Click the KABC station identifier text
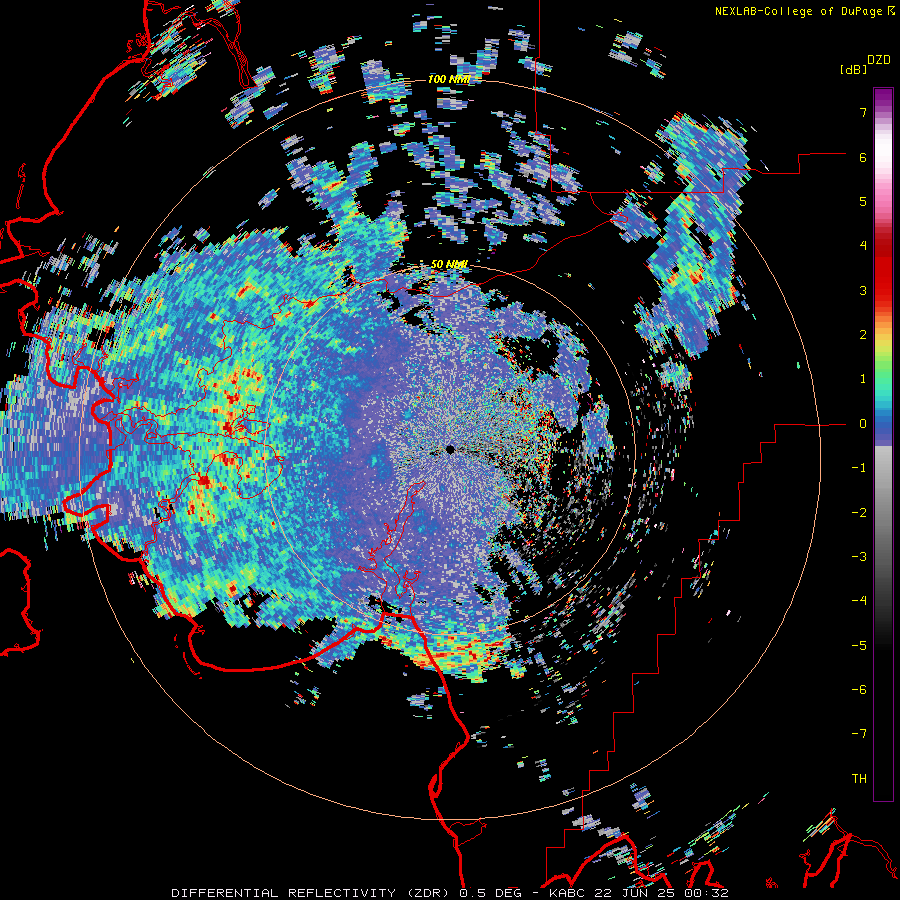The height and width of the screenshot is (900, 900). tap(568, 893)
